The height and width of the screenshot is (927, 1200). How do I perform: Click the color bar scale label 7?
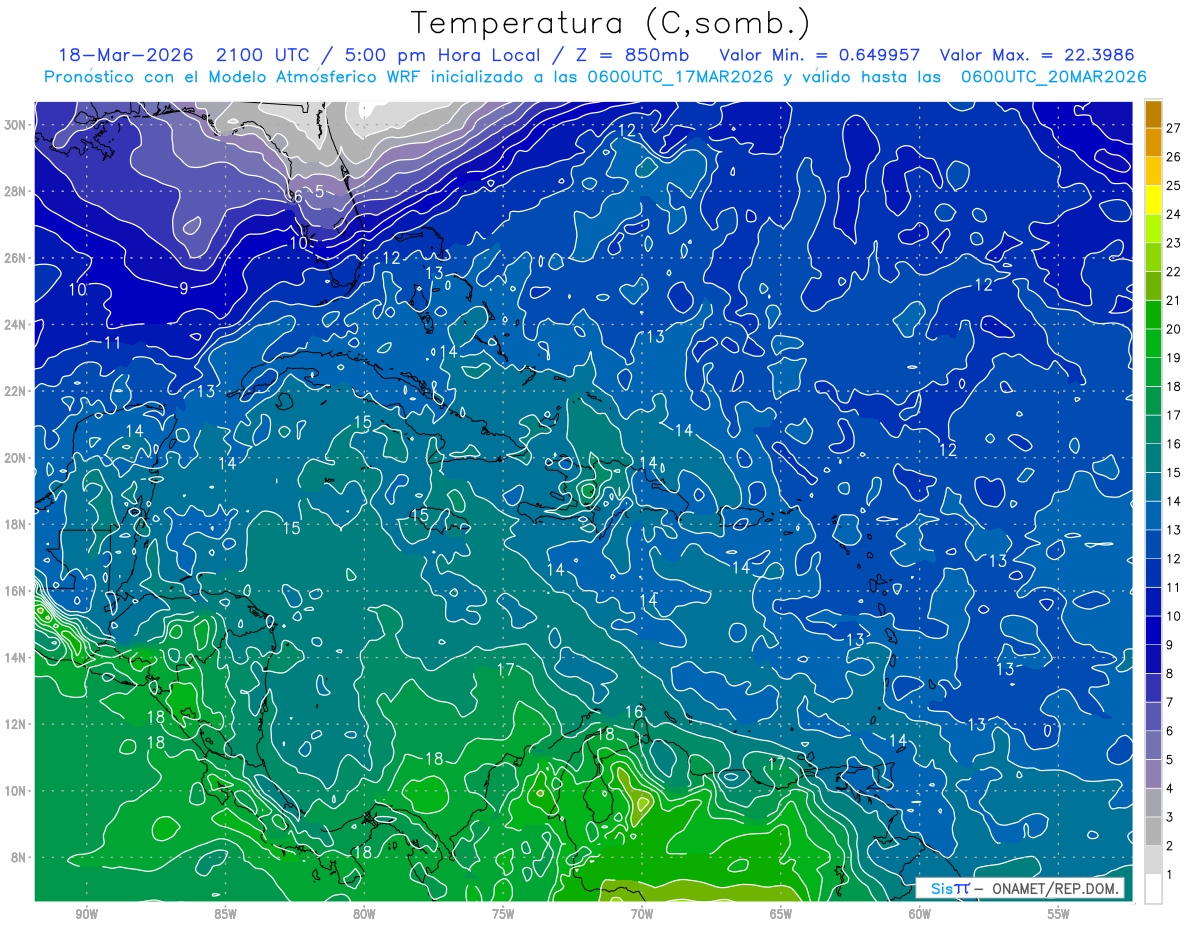pos(1171,702)
